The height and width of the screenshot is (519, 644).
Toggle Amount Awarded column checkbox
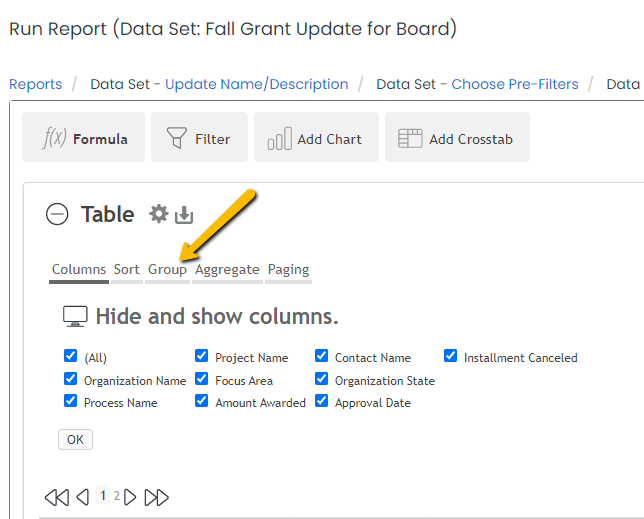coord(201,400)
